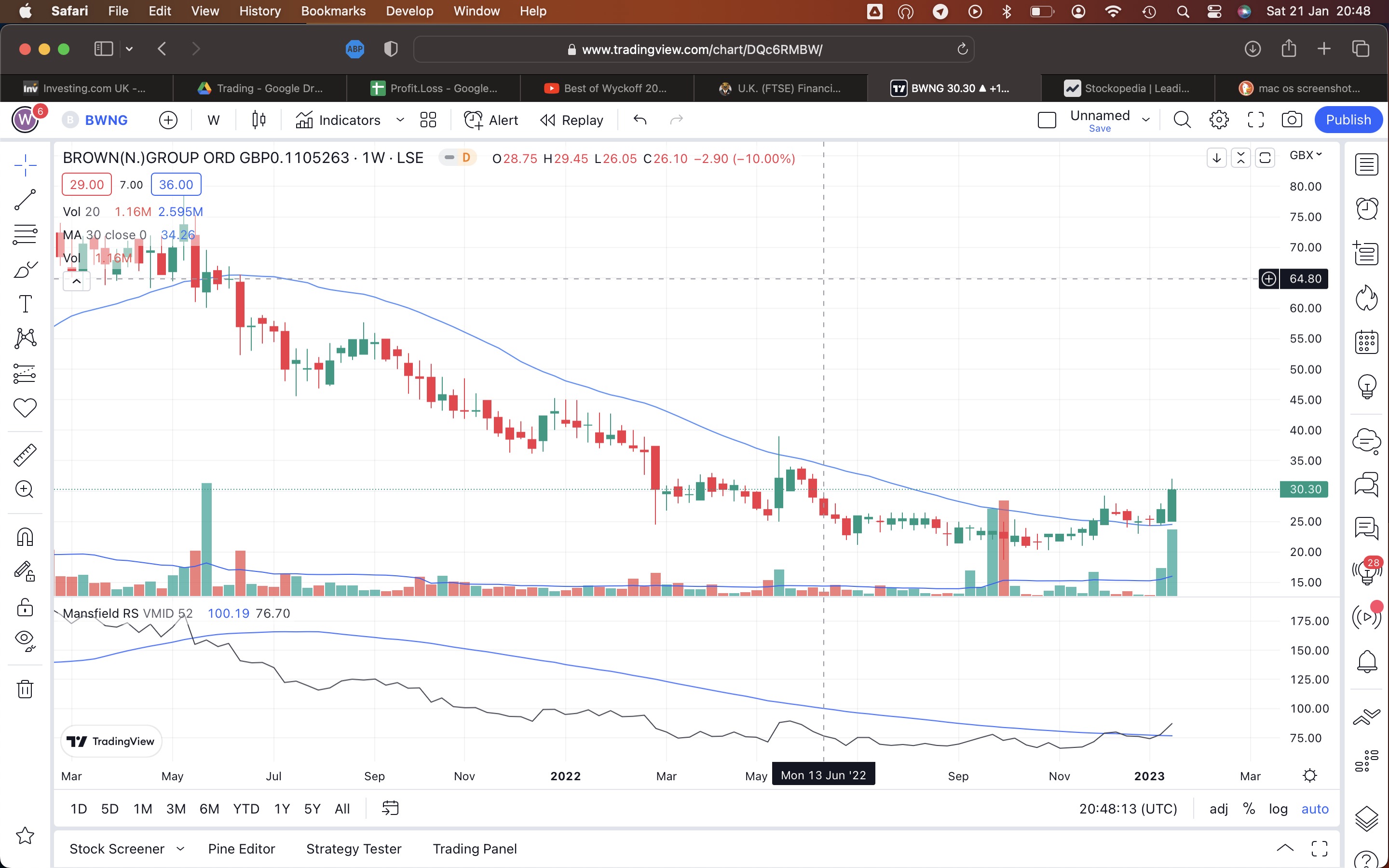Open the GBX currency dropdown

pos(1305,155)
